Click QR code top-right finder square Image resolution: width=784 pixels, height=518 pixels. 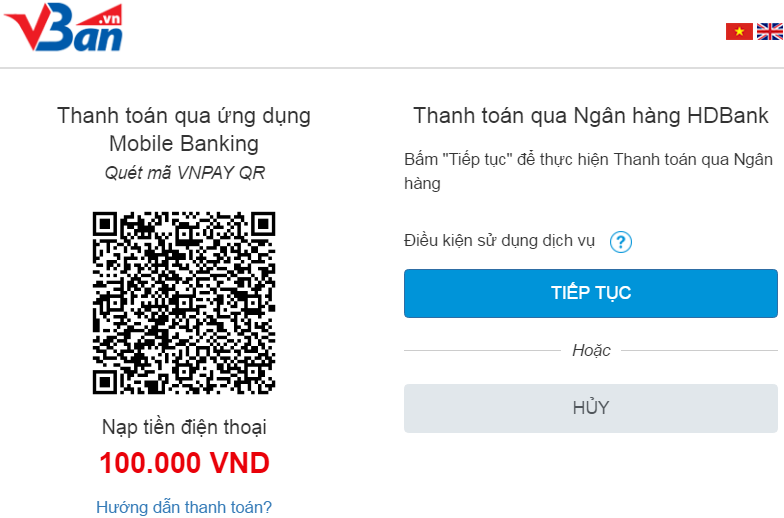[262, 224]
